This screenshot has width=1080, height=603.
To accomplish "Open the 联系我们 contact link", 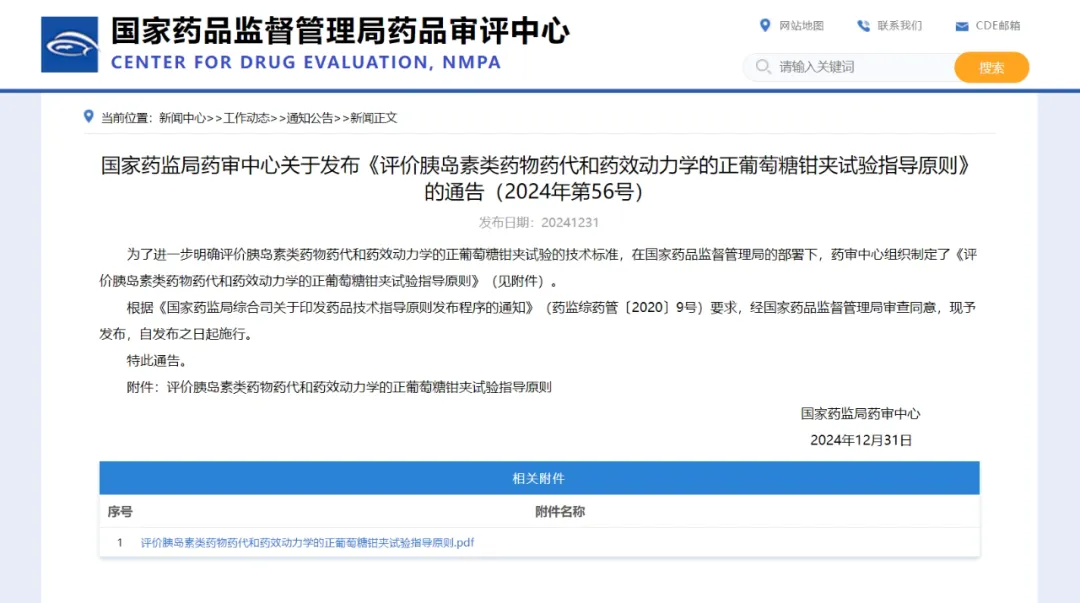I will click(x=899, y=26).
